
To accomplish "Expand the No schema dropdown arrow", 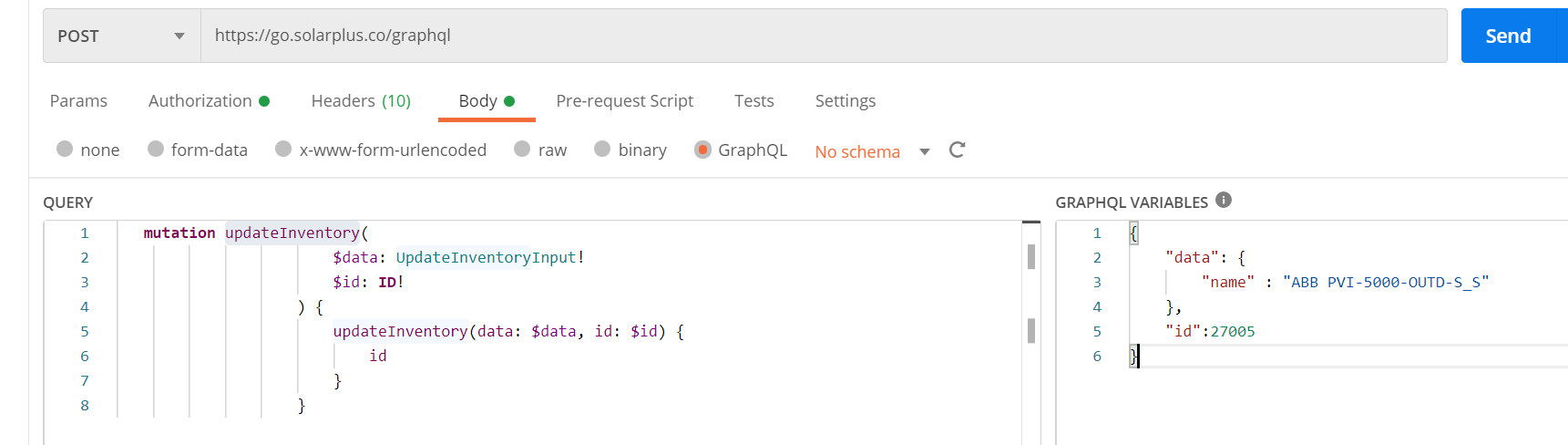I will click(x=925, y=151).
